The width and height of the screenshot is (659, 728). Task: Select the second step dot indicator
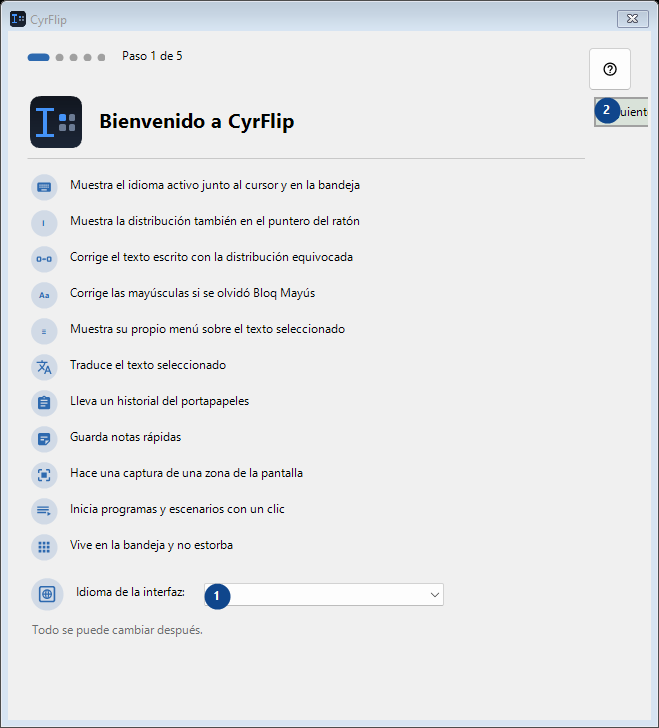pos(59,58)
